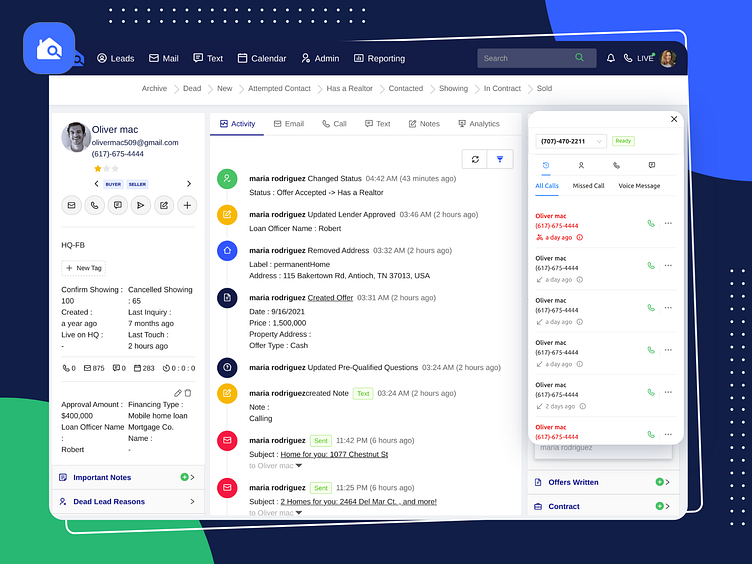Open the activity filter funnel icon
This screenshot has height=564, width=752.
point(500,159)
